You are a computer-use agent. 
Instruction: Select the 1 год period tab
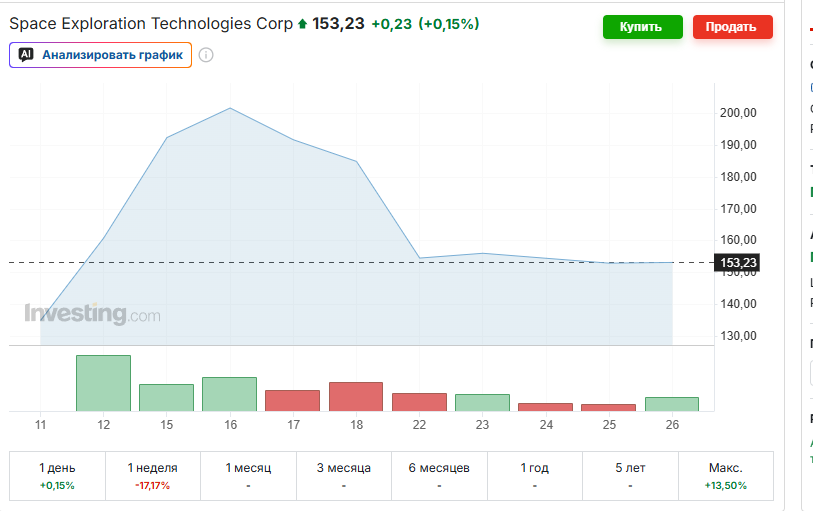coord(535,476)
